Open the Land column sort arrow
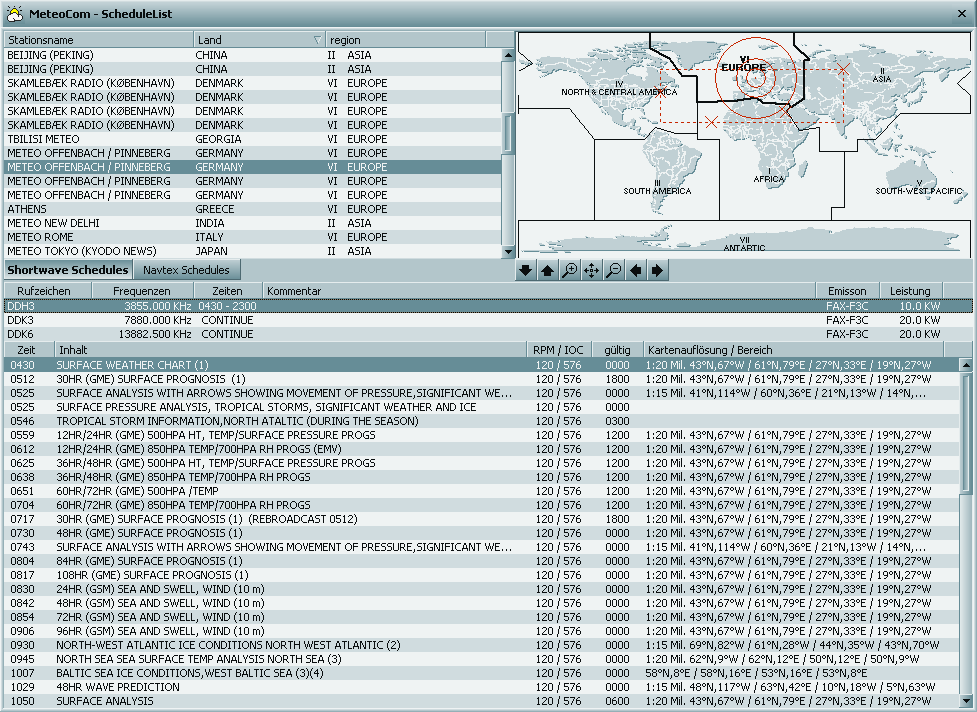This screenshot has width=977, height=712. (318, 40)
